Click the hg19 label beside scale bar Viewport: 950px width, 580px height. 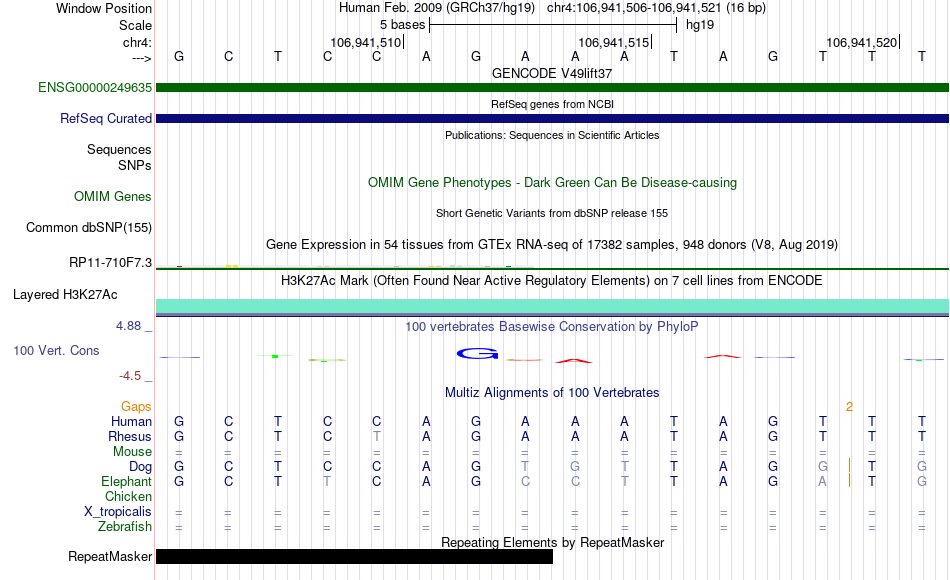point(700,25)
